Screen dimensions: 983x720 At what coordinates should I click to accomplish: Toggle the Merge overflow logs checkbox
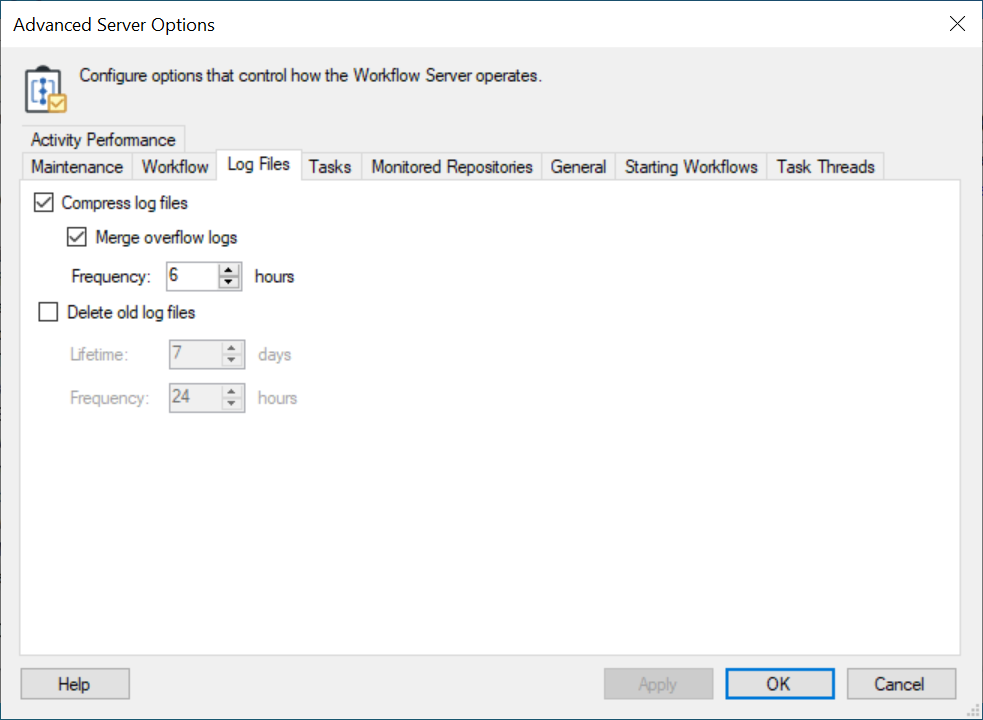coord(77,238)
